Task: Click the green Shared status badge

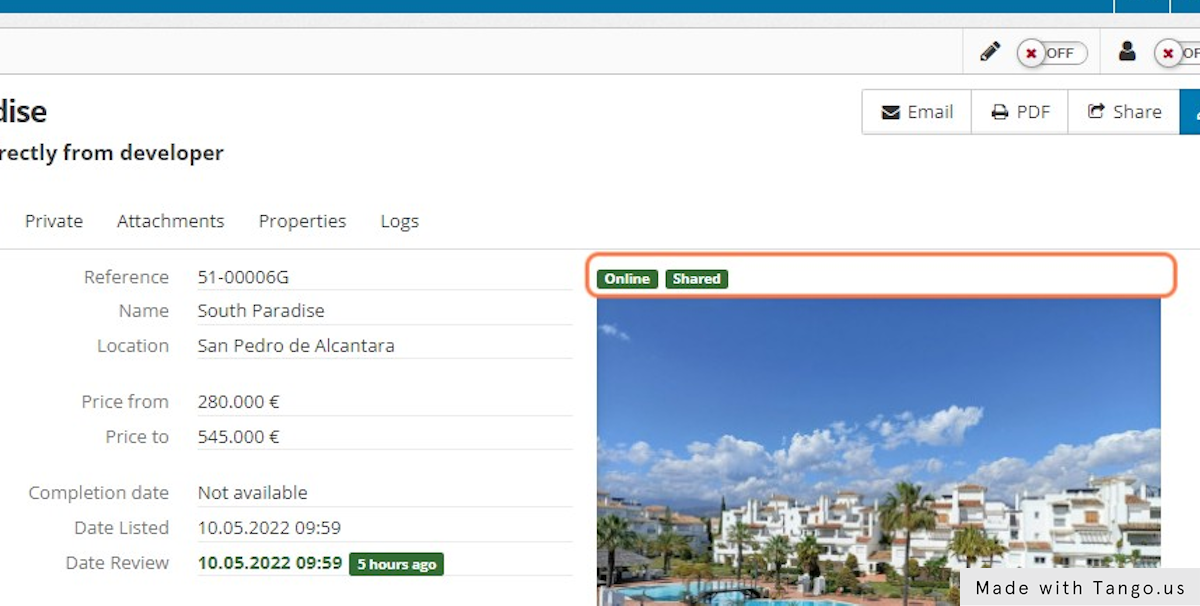Action: (697, 279)
